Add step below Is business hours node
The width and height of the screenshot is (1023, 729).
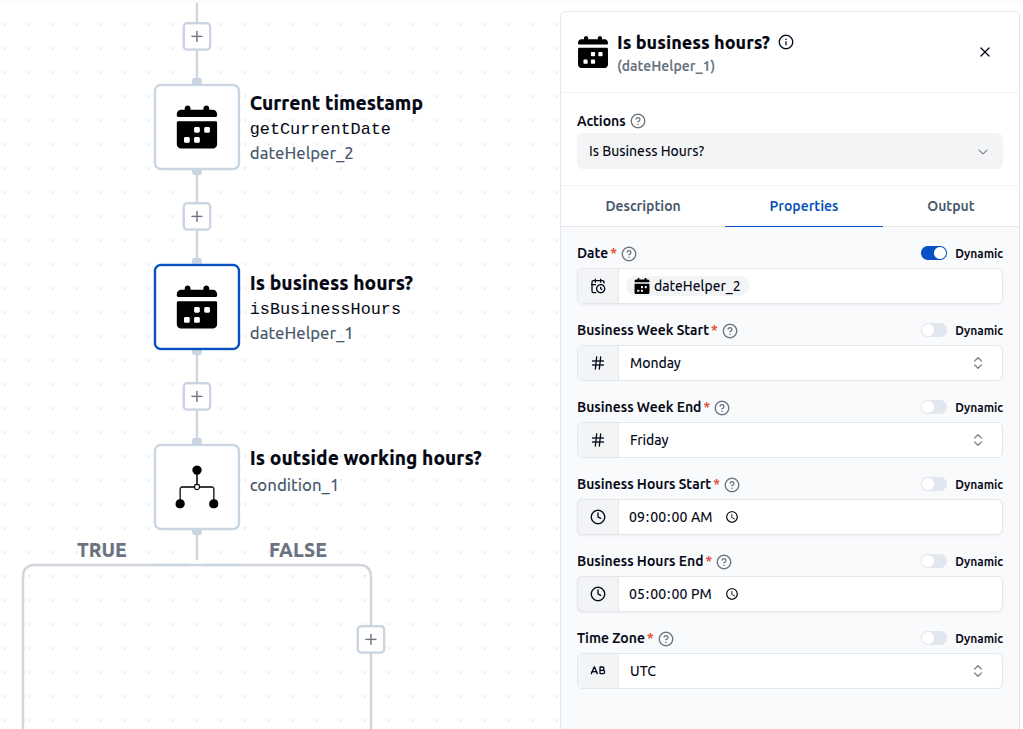(x=197, y=397)
